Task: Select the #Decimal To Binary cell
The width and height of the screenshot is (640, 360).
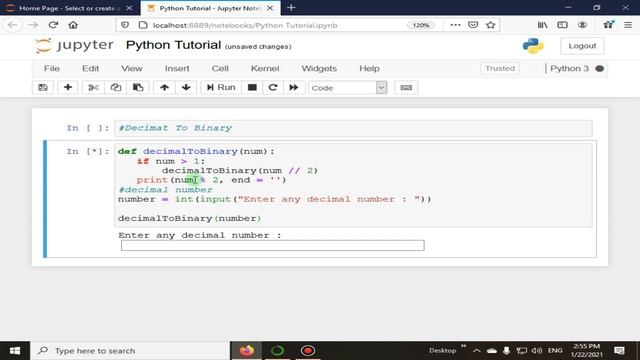Action: click(353, 128)
